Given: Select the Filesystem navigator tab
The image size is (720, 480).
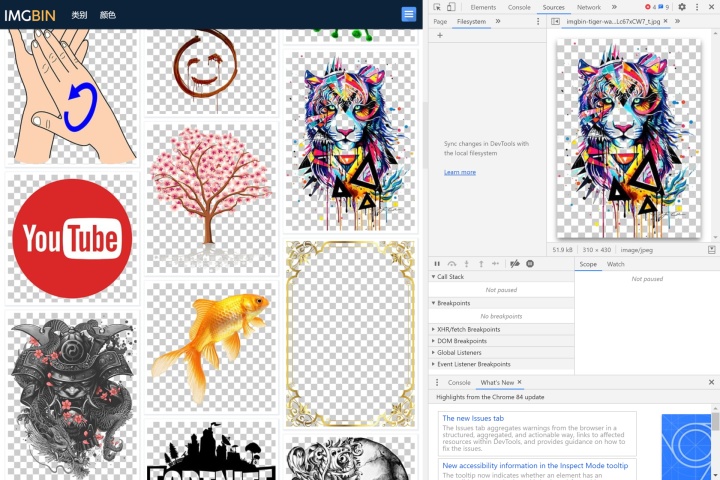Looking at the screenshot, I should tap(471, 22).
